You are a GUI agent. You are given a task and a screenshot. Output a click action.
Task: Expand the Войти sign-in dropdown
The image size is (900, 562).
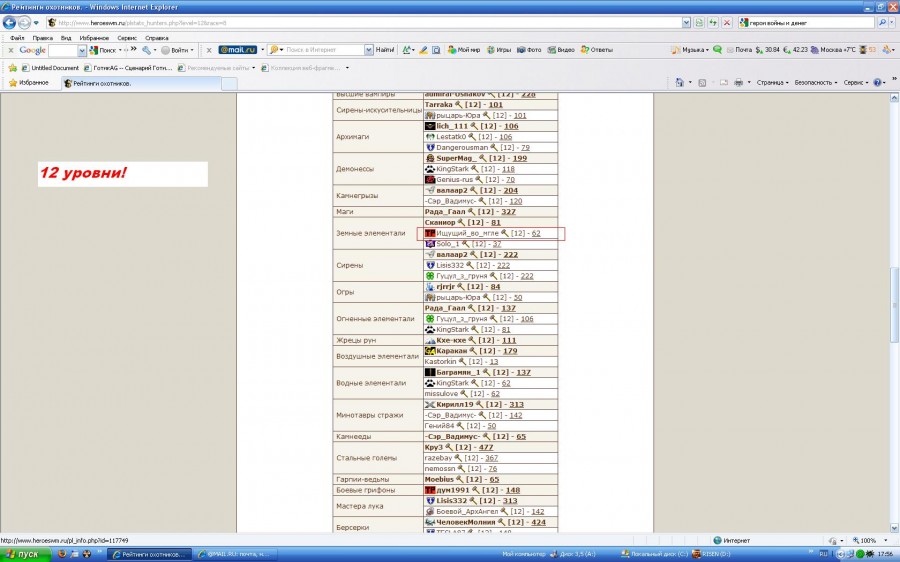[x=192, y=51]
